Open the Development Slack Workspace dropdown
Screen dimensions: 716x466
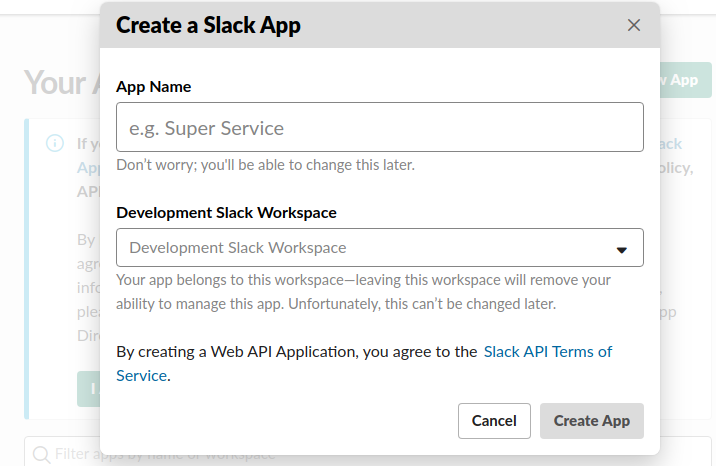click(x=379, y=248)
